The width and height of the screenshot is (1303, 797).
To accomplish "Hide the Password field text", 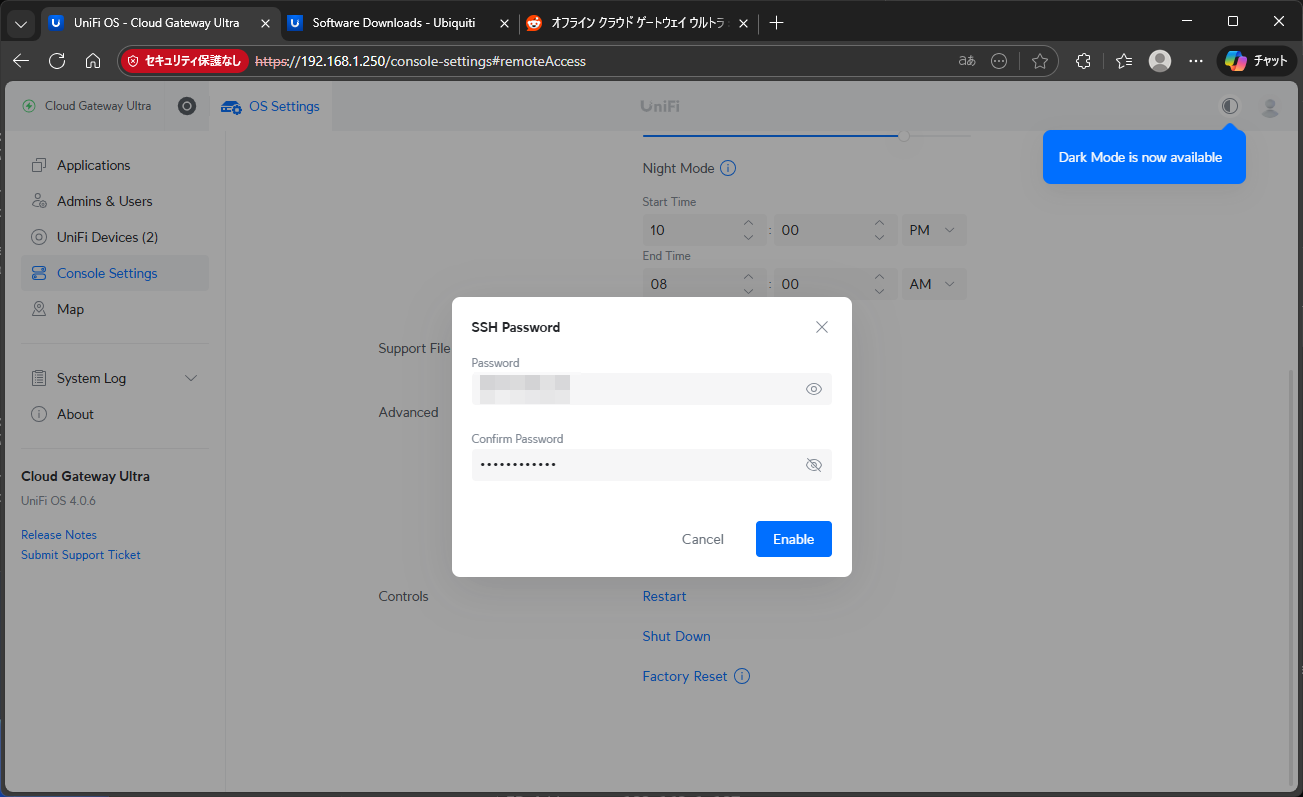I will click(813, 389).
